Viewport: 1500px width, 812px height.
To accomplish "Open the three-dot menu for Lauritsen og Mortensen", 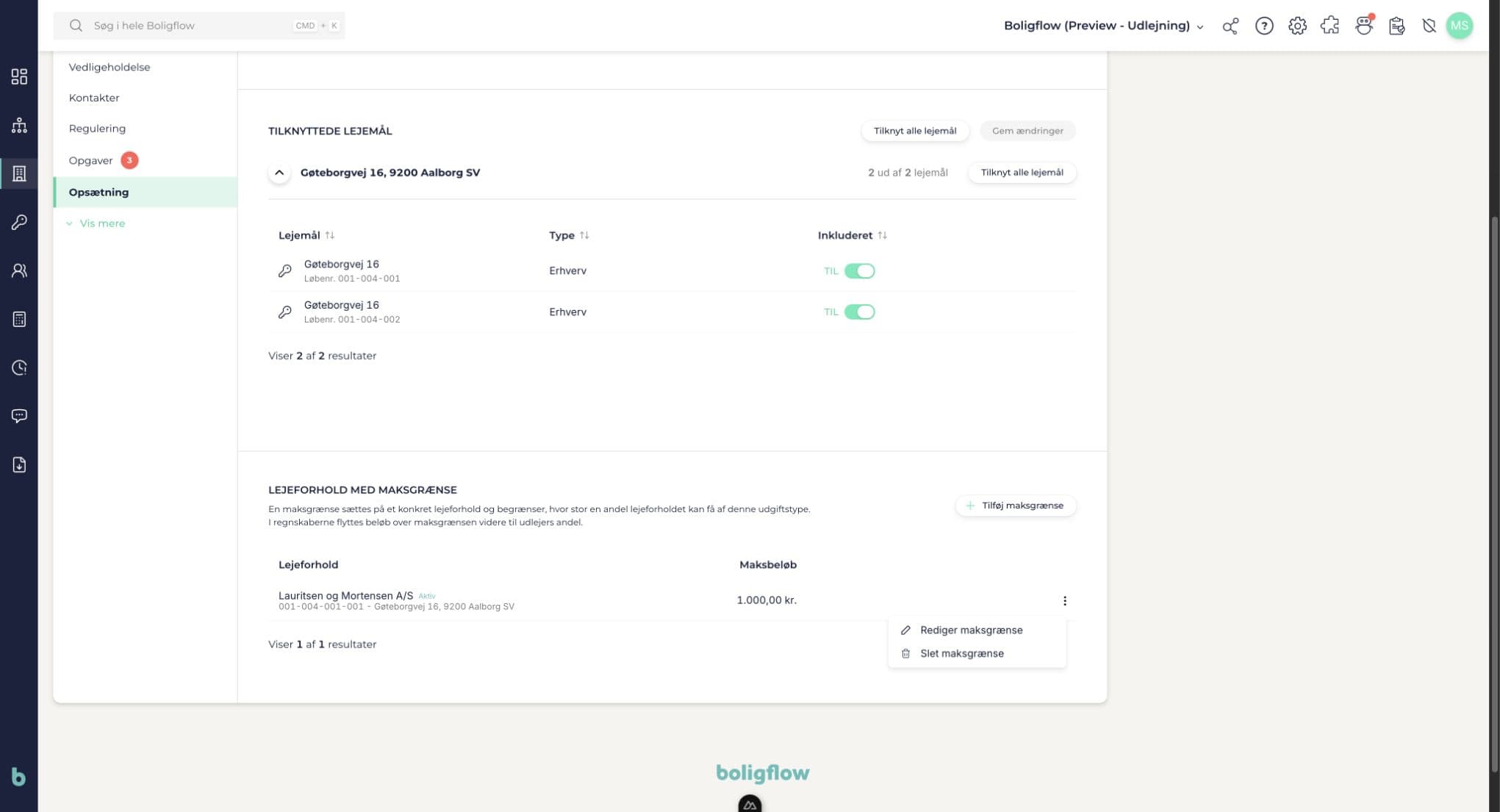I will (1064, 600).
